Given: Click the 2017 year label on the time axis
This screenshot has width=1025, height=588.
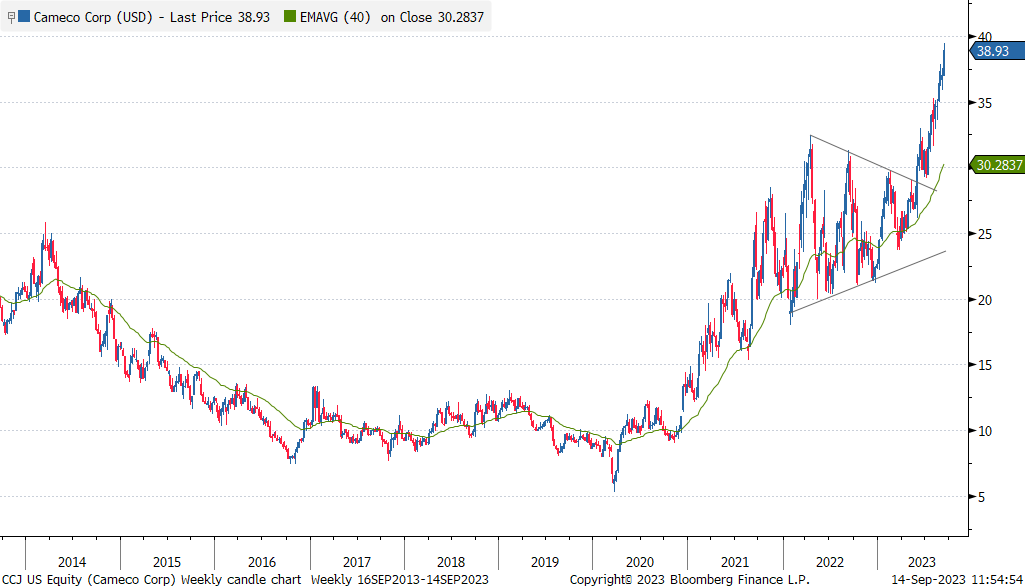Looking at the screenshot, I should coord(356,562).
